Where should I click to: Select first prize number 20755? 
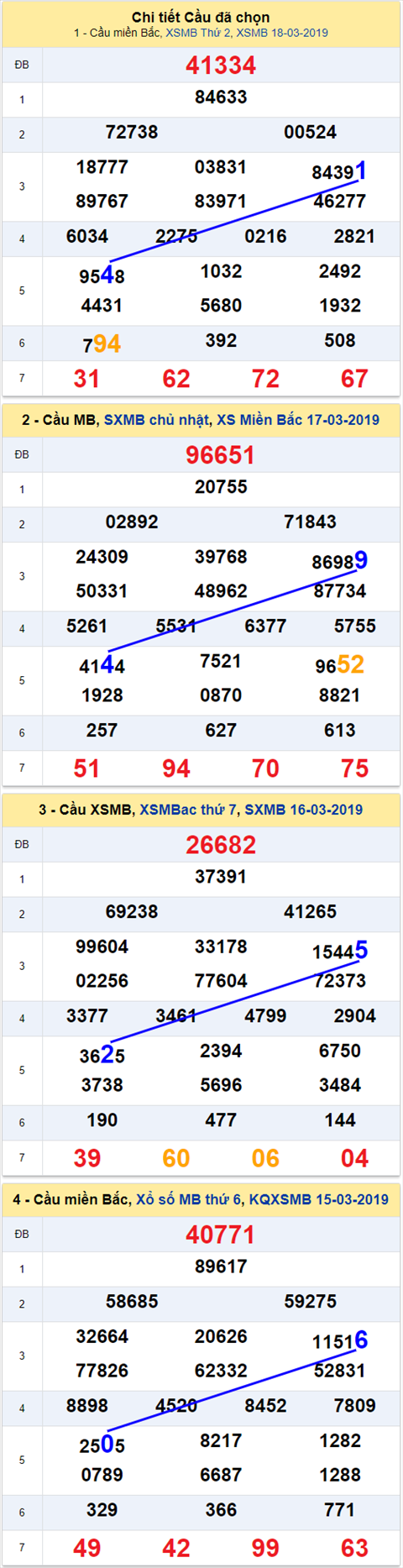click(x=221, y=487)
